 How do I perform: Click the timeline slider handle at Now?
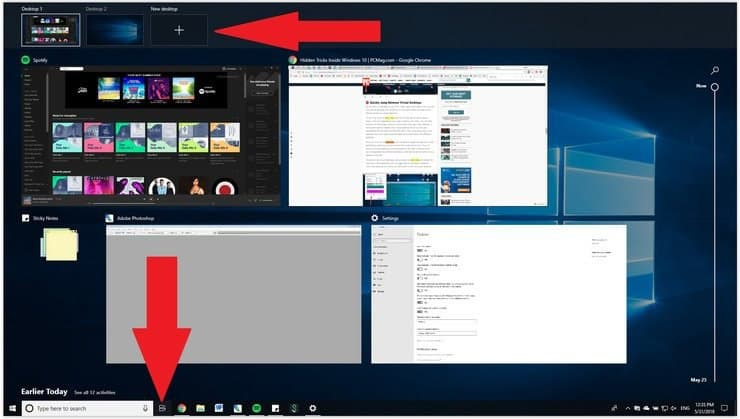click(715, 88)
